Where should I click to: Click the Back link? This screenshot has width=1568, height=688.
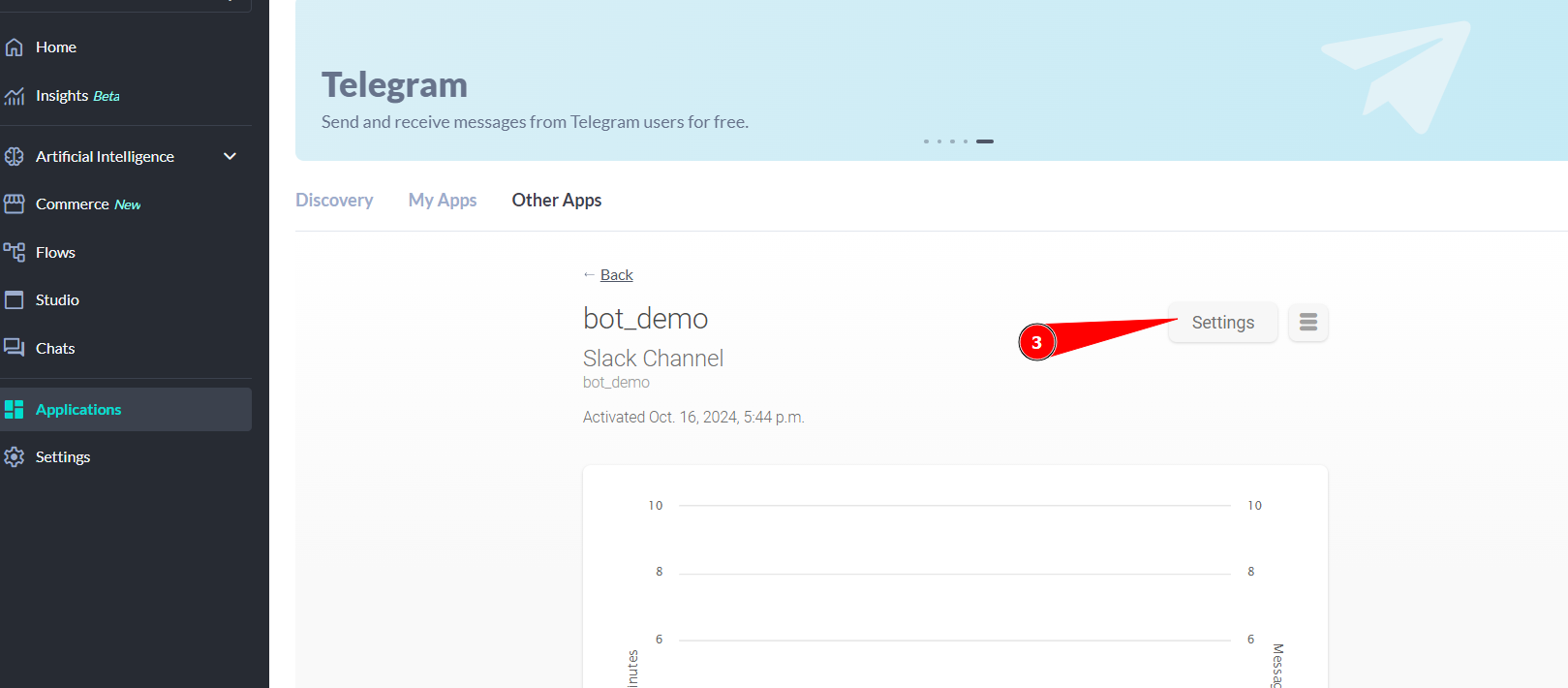(x=616, y=275)
